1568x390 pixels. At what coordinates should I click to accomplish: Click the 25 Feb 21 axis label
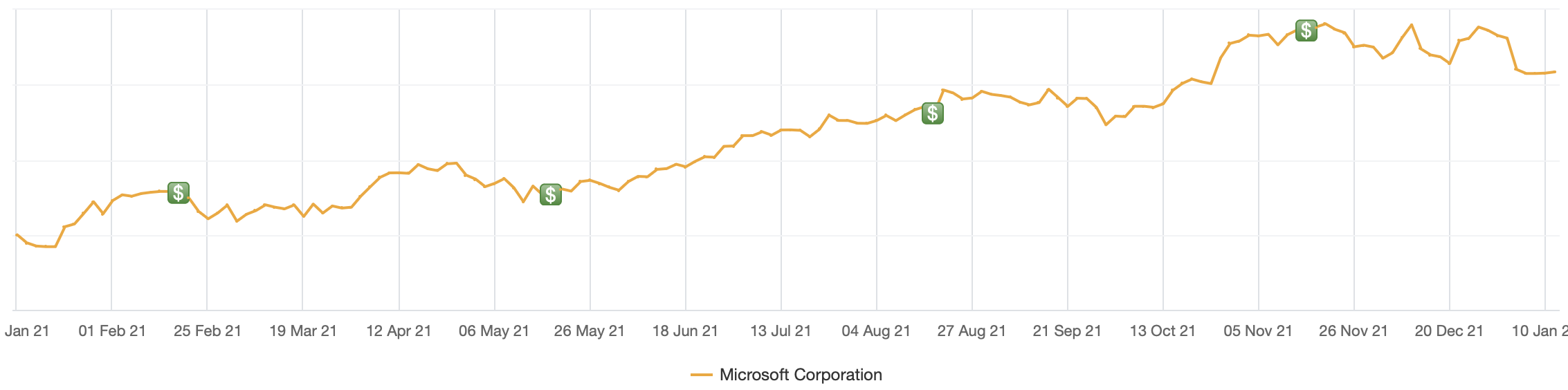208,331
